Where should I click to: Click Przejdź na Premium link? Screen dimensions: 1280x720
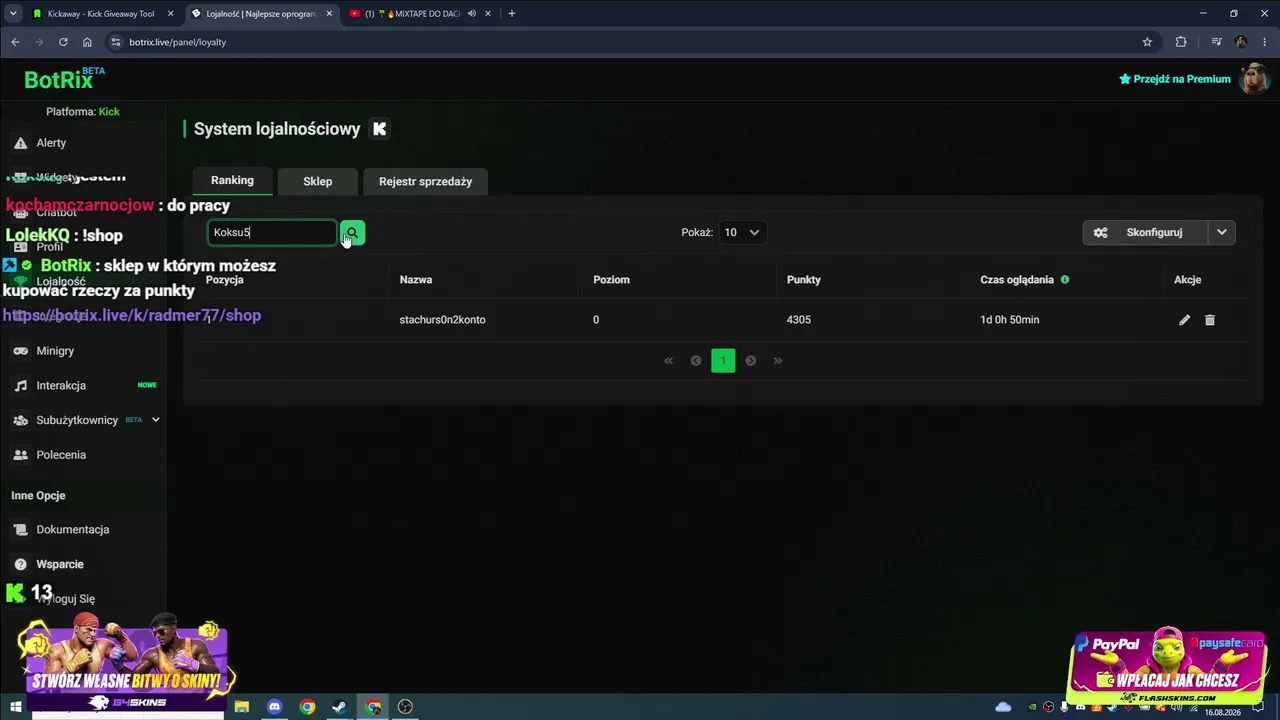(x=1175, y=79)
